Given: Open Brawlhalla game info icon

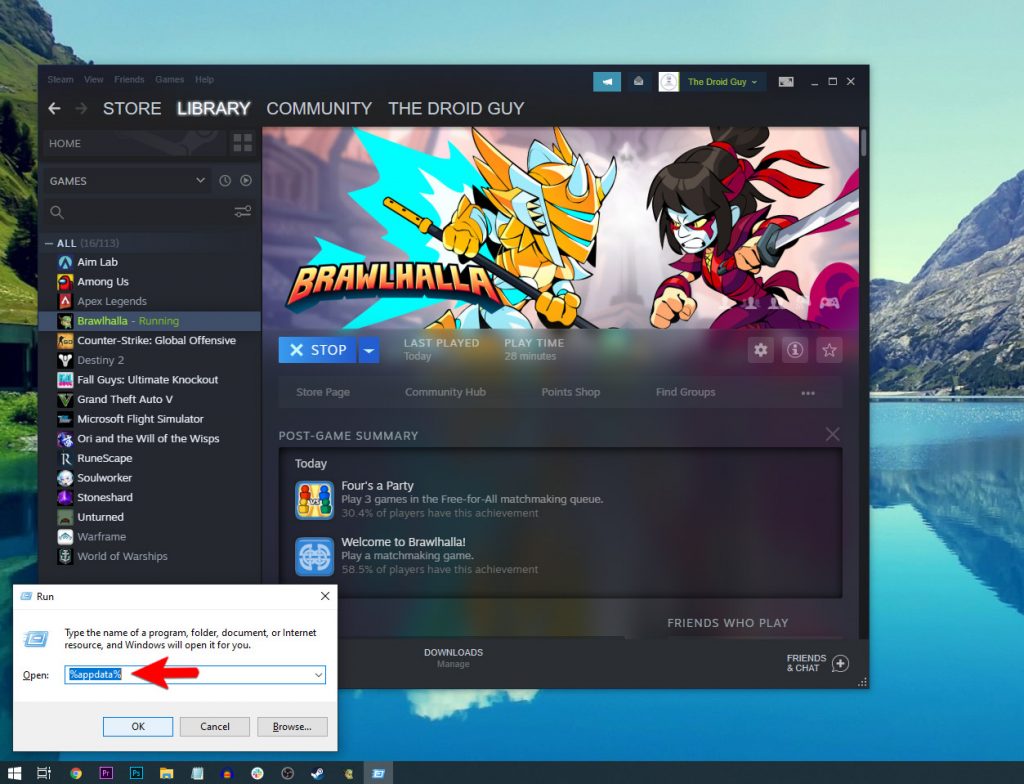Looking at the screenshot, I should click(795, 350).
